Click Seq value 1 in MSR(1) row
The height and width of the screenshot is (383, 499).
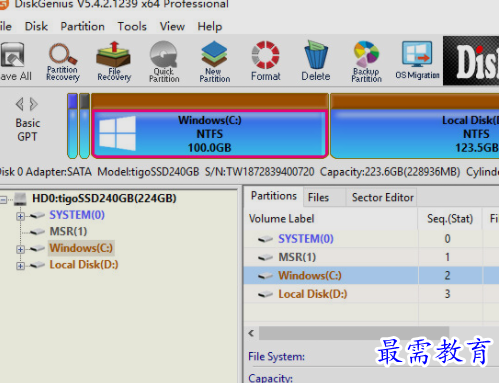coord(447,257)
